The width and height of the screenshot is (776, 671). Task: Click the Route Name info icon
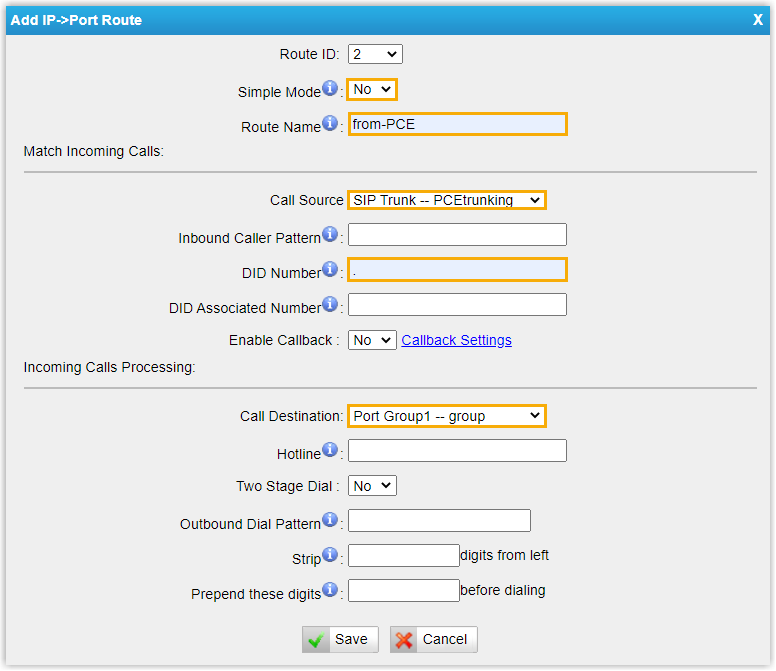[x=330, y=124]
